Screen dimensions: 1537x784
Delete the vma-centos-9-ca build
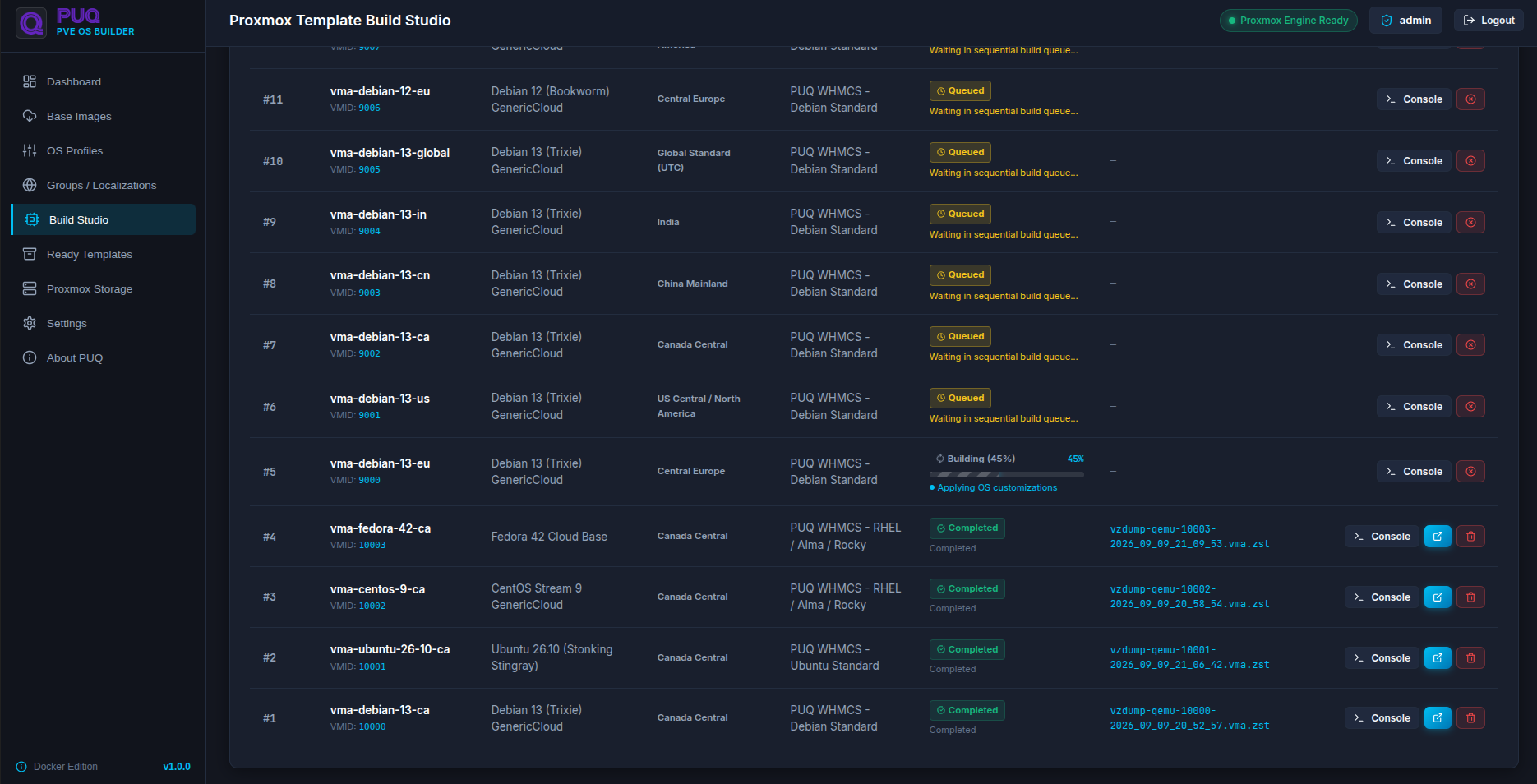[1470, 597]
